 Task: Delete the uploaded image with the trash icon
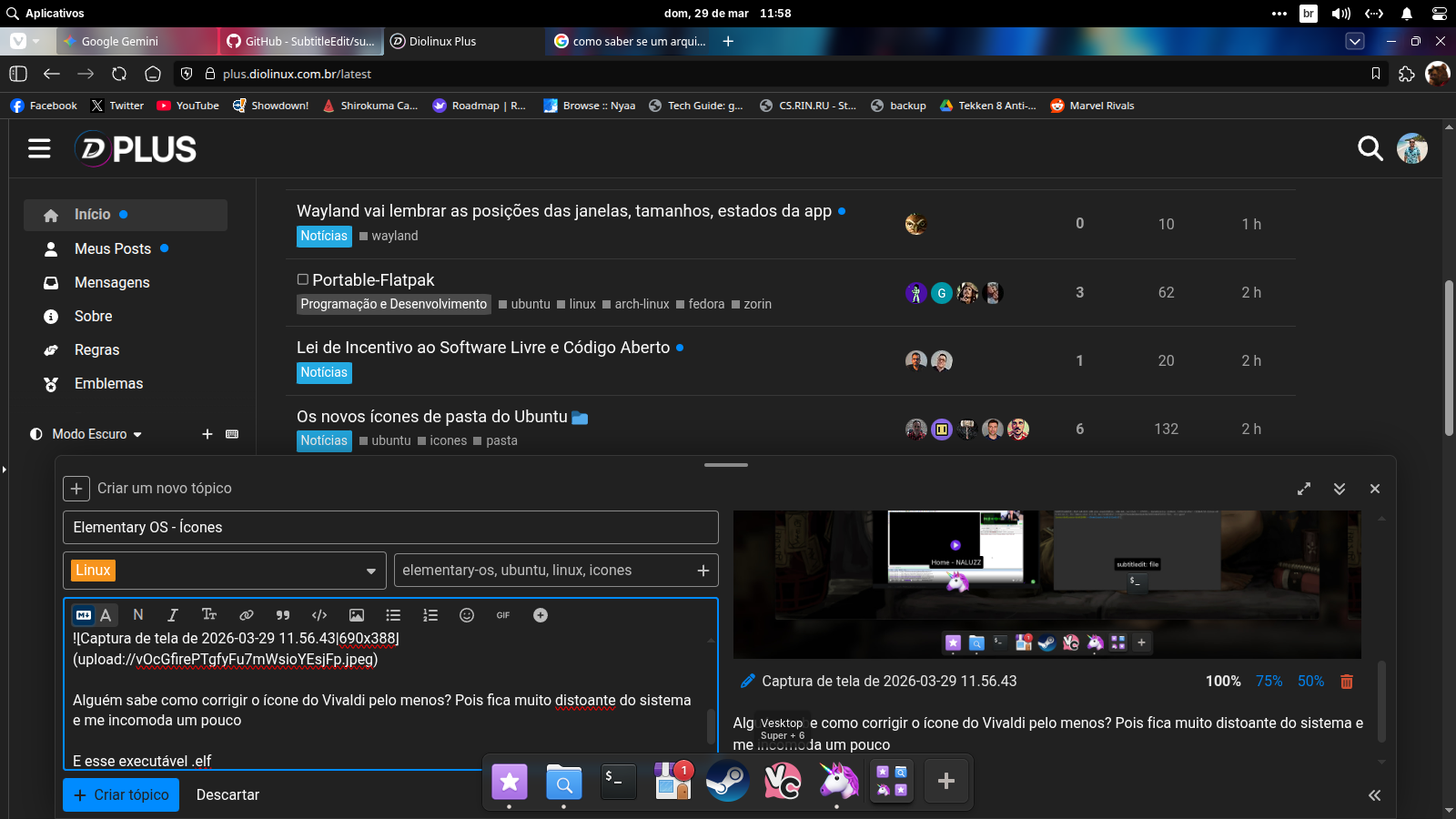click(1347, 682)
